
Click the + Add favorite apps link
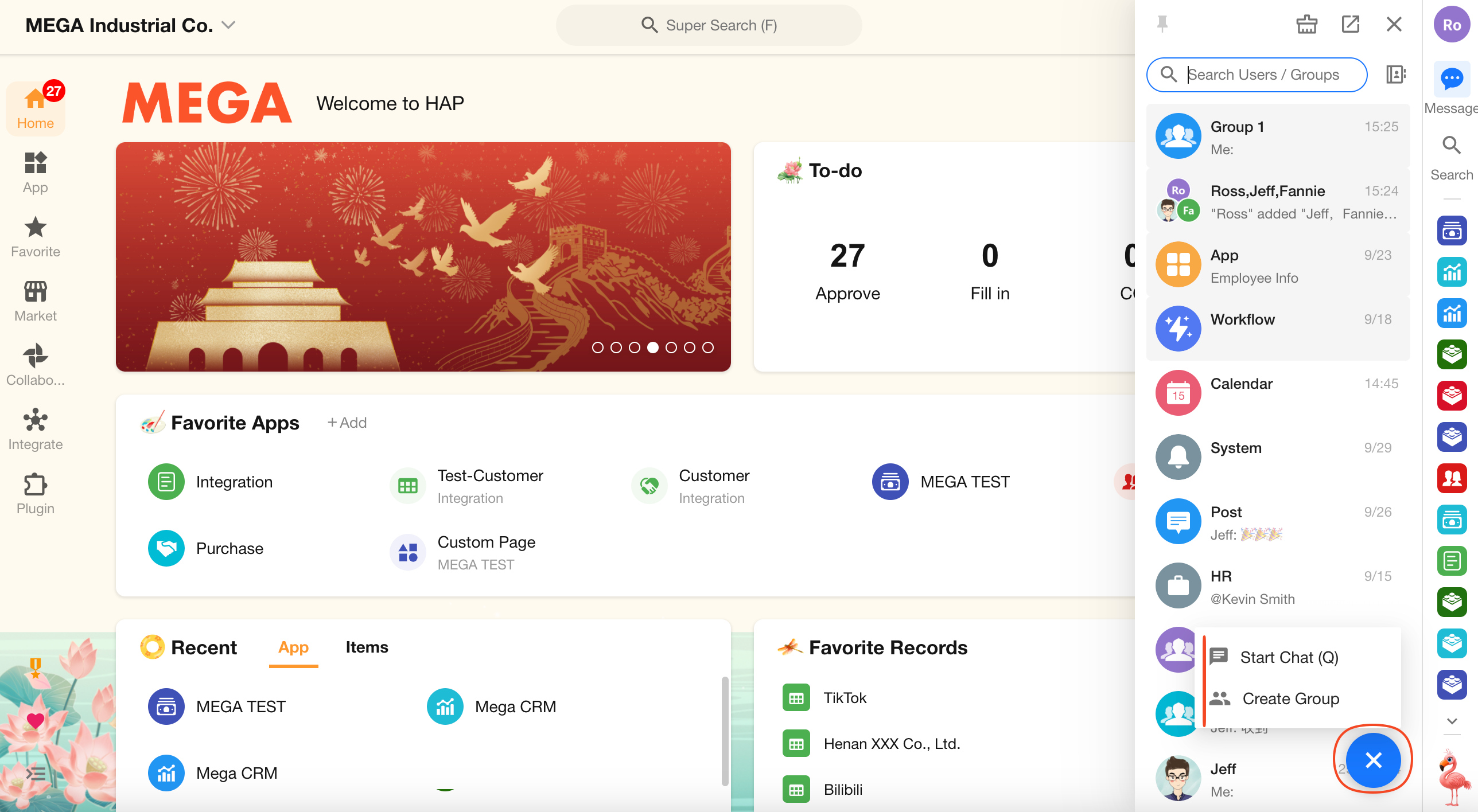347,423
